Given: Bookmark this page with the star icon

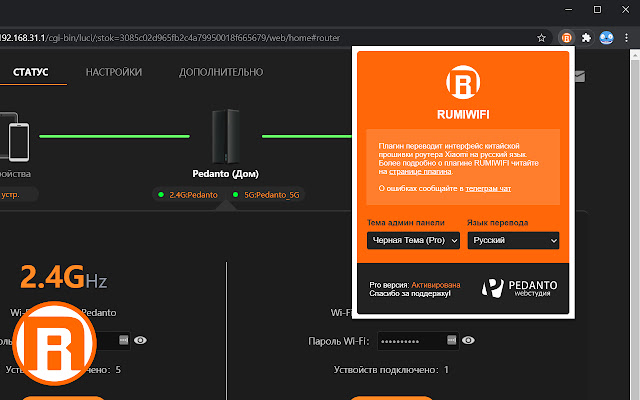Looking at the screenshot, I should point(542,38).
